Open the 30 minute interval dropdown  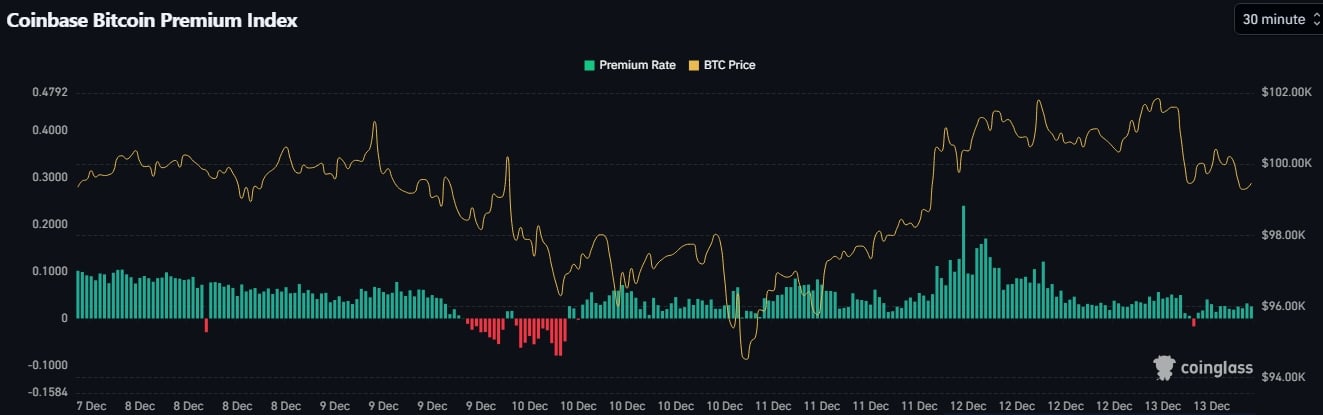pos(1276,19)
